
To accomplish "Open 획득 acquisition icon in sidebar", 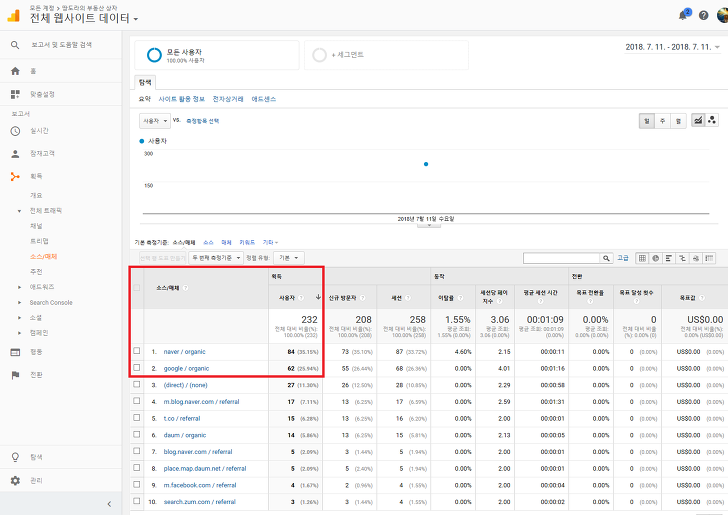I will pos(15,176).
